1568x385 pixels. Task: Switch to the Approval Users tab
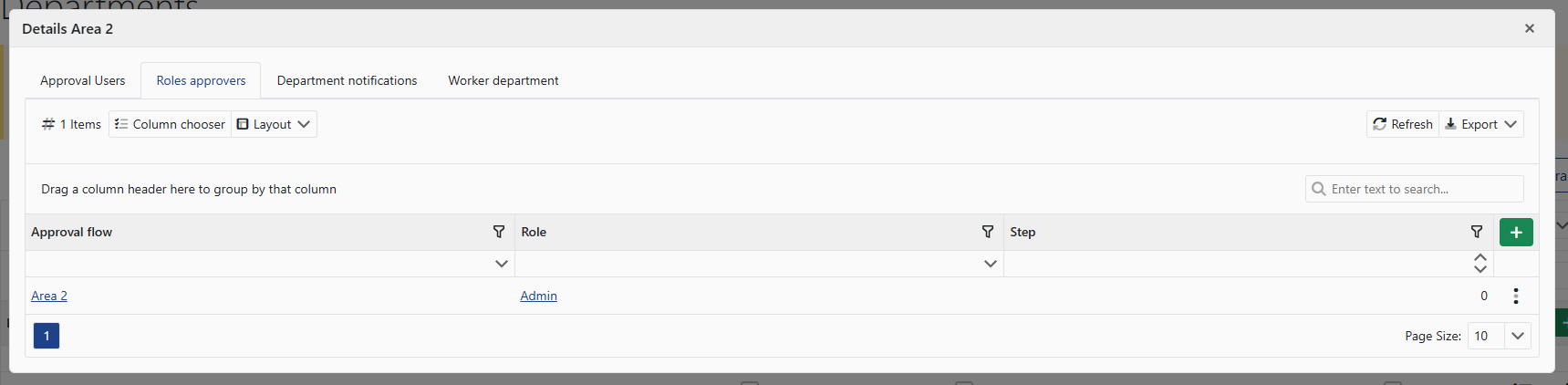tap(83, 80)
